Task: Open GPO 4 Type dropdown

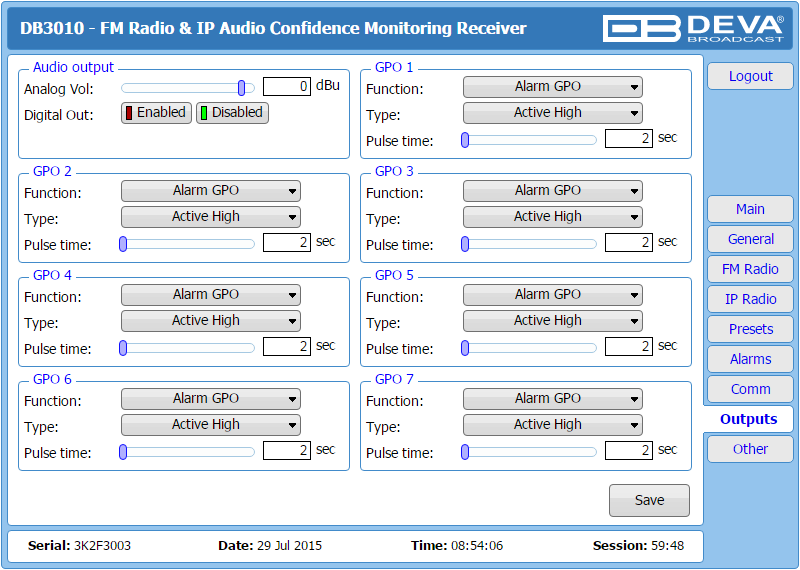Action: tap(211, 321)
